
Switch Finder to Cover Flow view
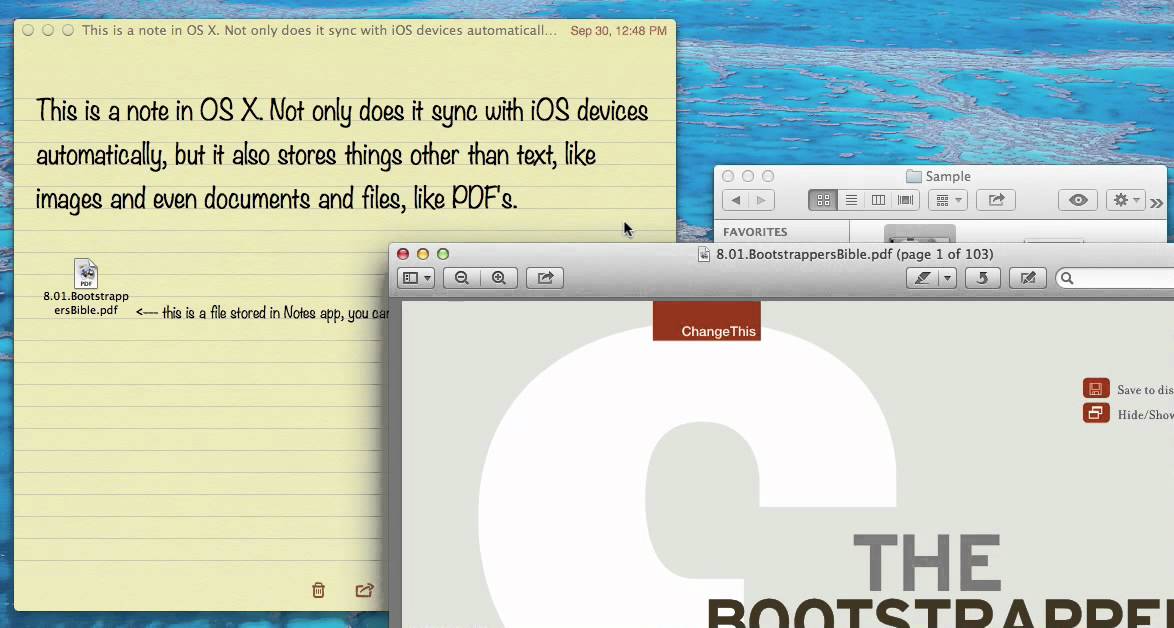pos(906,200)
